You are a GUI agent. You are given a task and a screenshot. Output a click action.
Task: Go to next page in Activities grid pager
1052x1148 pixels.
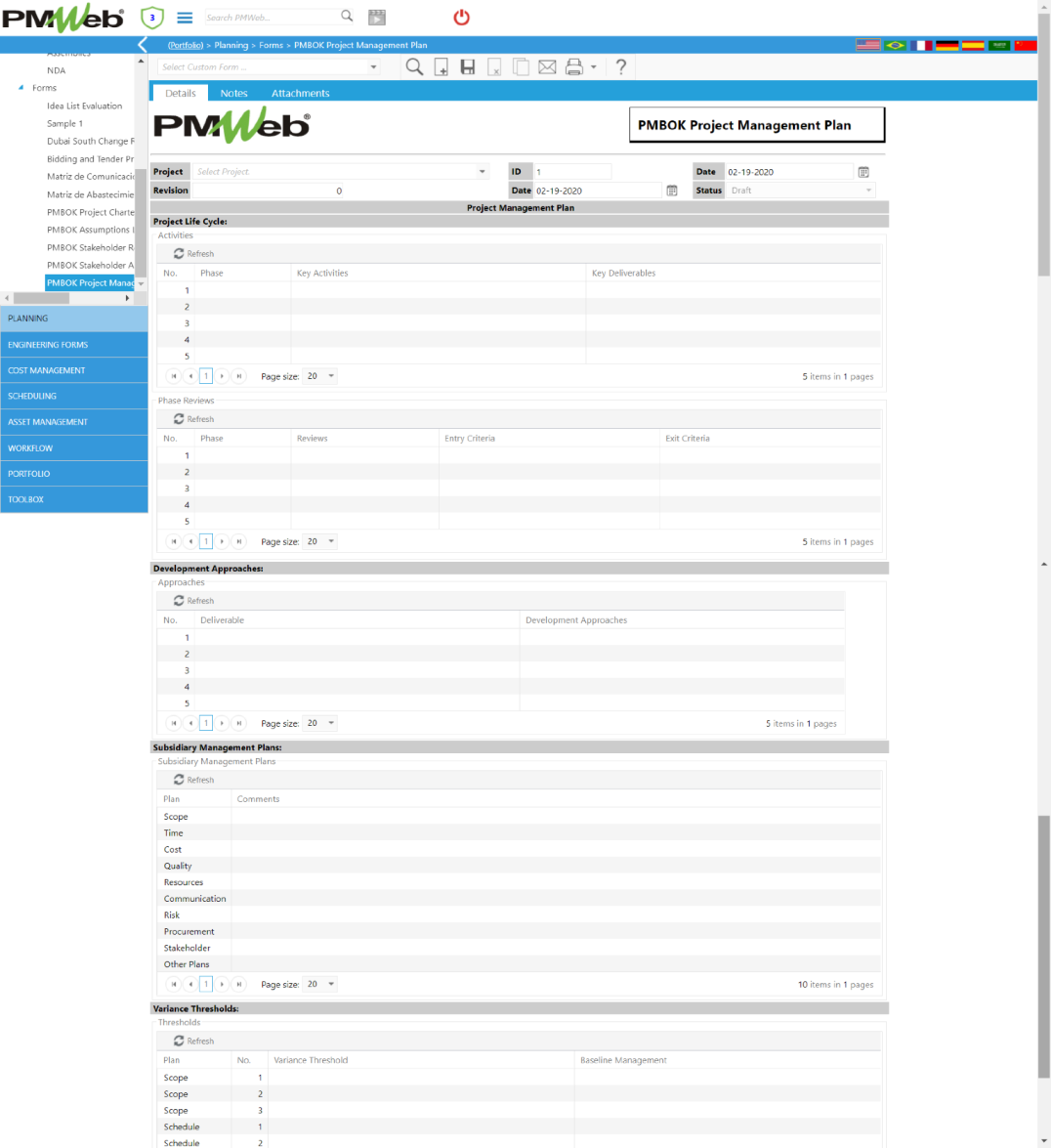(x=222, y=375)
